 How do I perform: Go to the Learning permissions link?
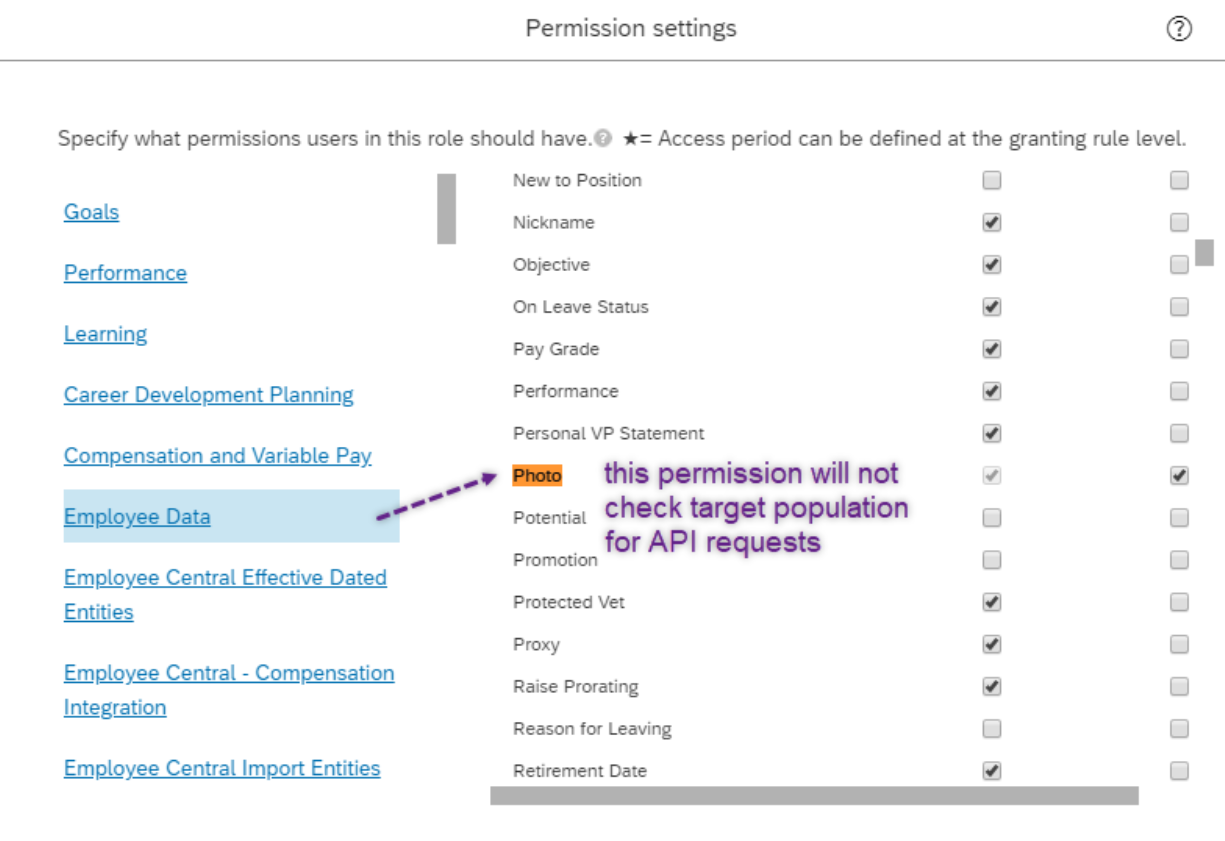(x=105, y=334)
